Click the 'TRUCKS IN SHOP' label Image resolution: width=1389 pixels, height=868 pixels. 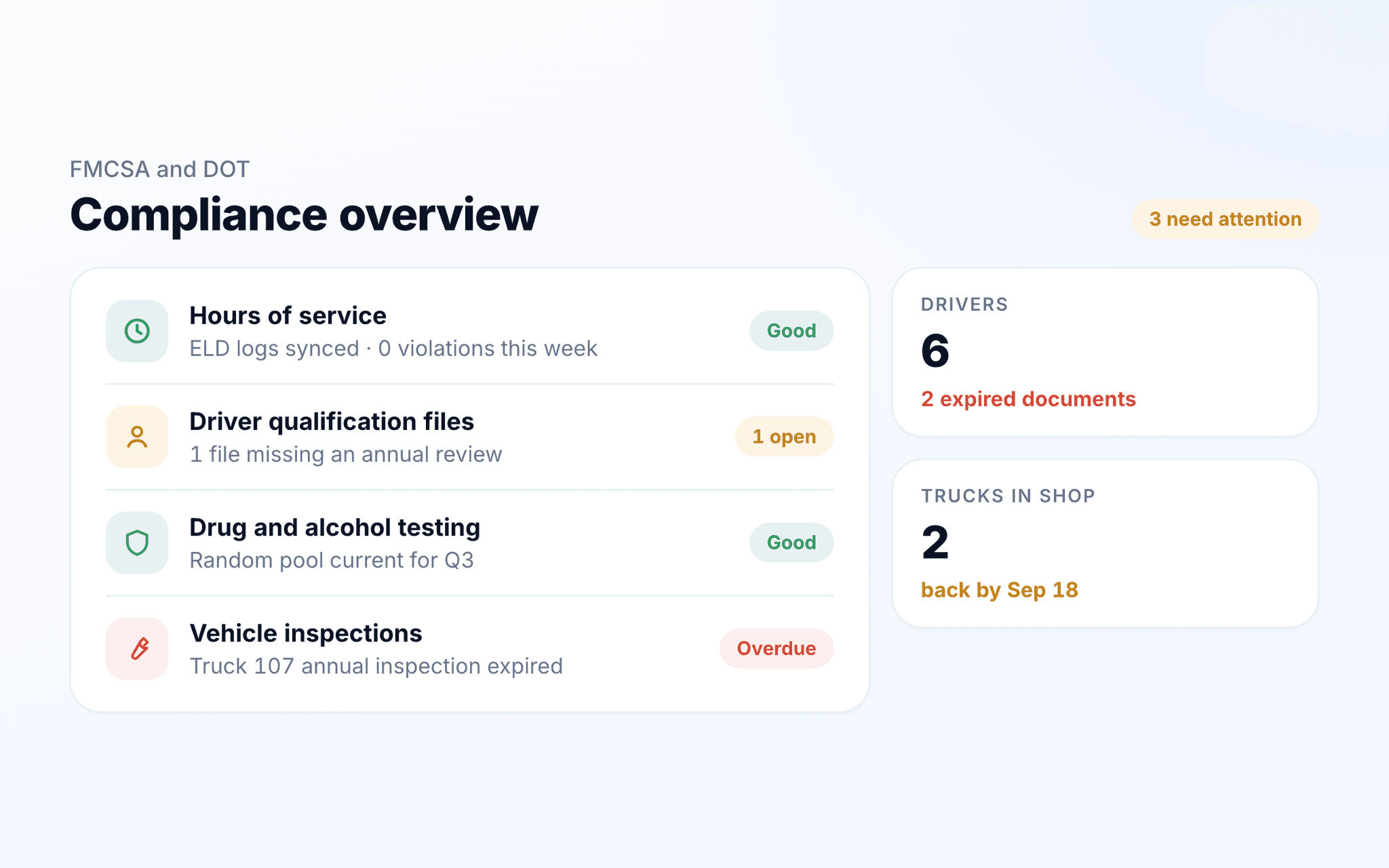pyautogui.click(x=1008, y=496)
